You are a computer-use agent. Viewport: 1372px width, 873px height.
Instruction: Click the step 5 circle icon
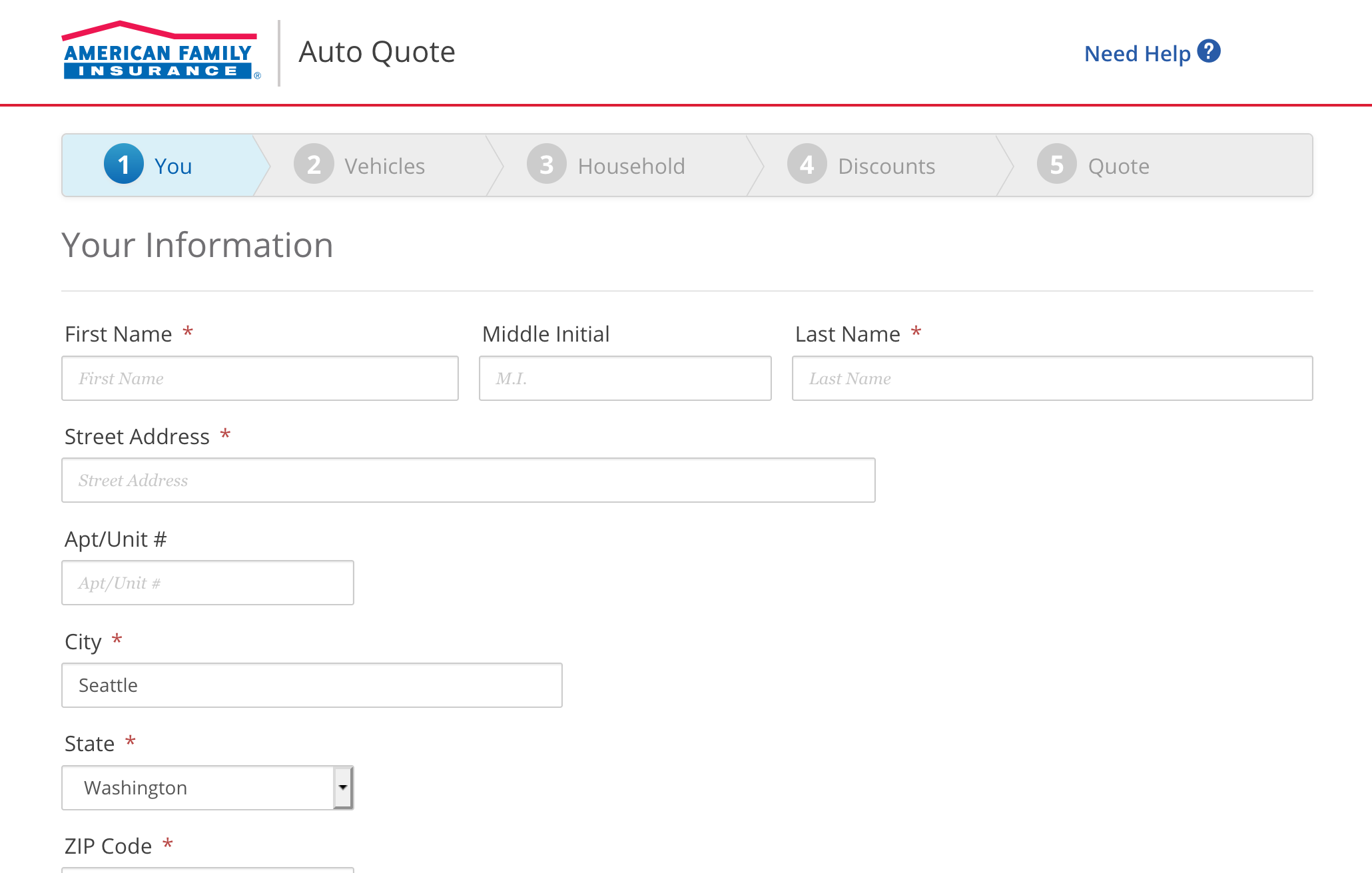pyautogui.click(x=1056, y=164)
